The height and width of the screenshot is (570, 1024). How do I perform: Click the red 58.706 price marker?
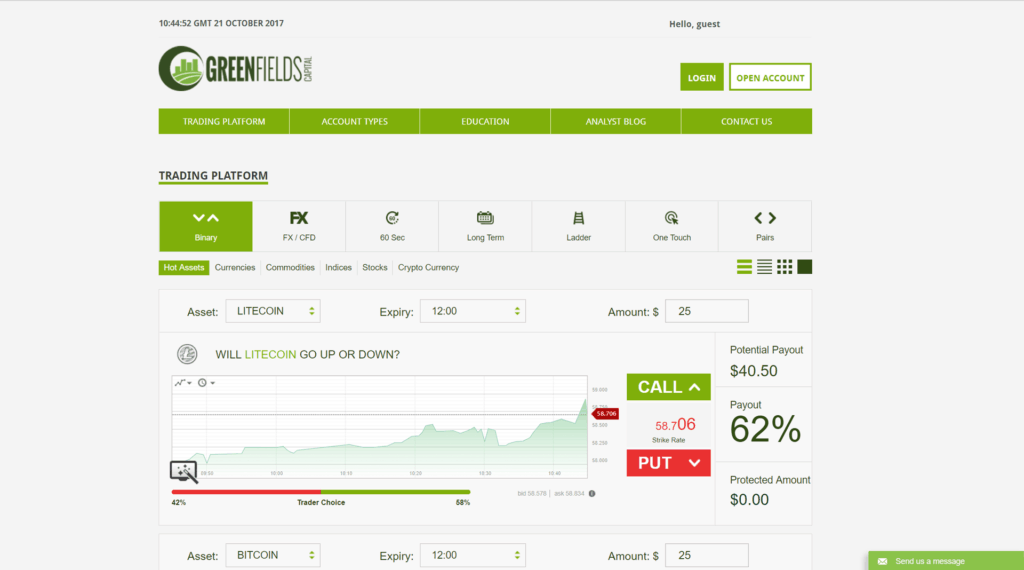click(605, 413)
